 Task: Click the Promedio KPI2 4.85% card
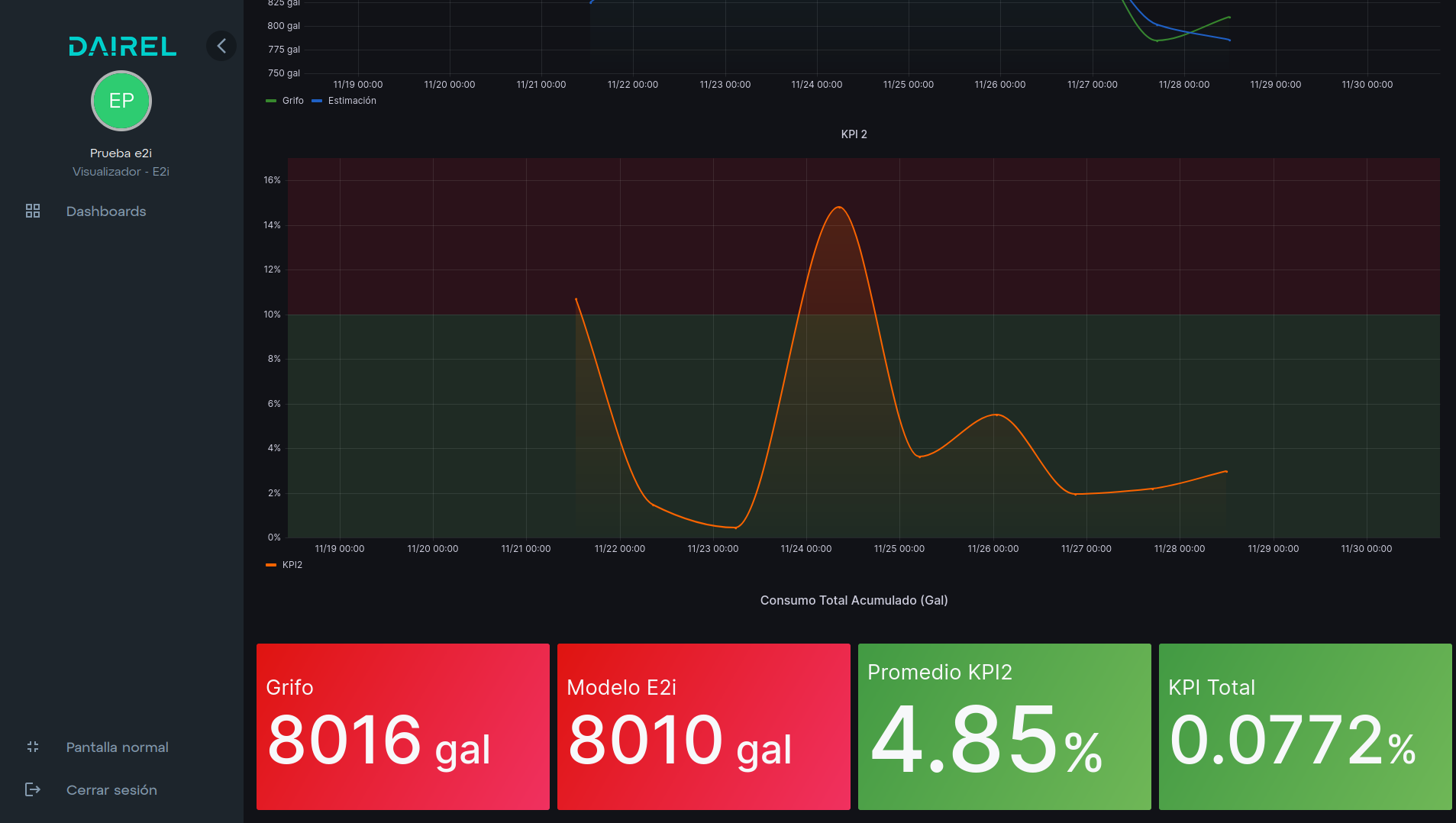1005,727
